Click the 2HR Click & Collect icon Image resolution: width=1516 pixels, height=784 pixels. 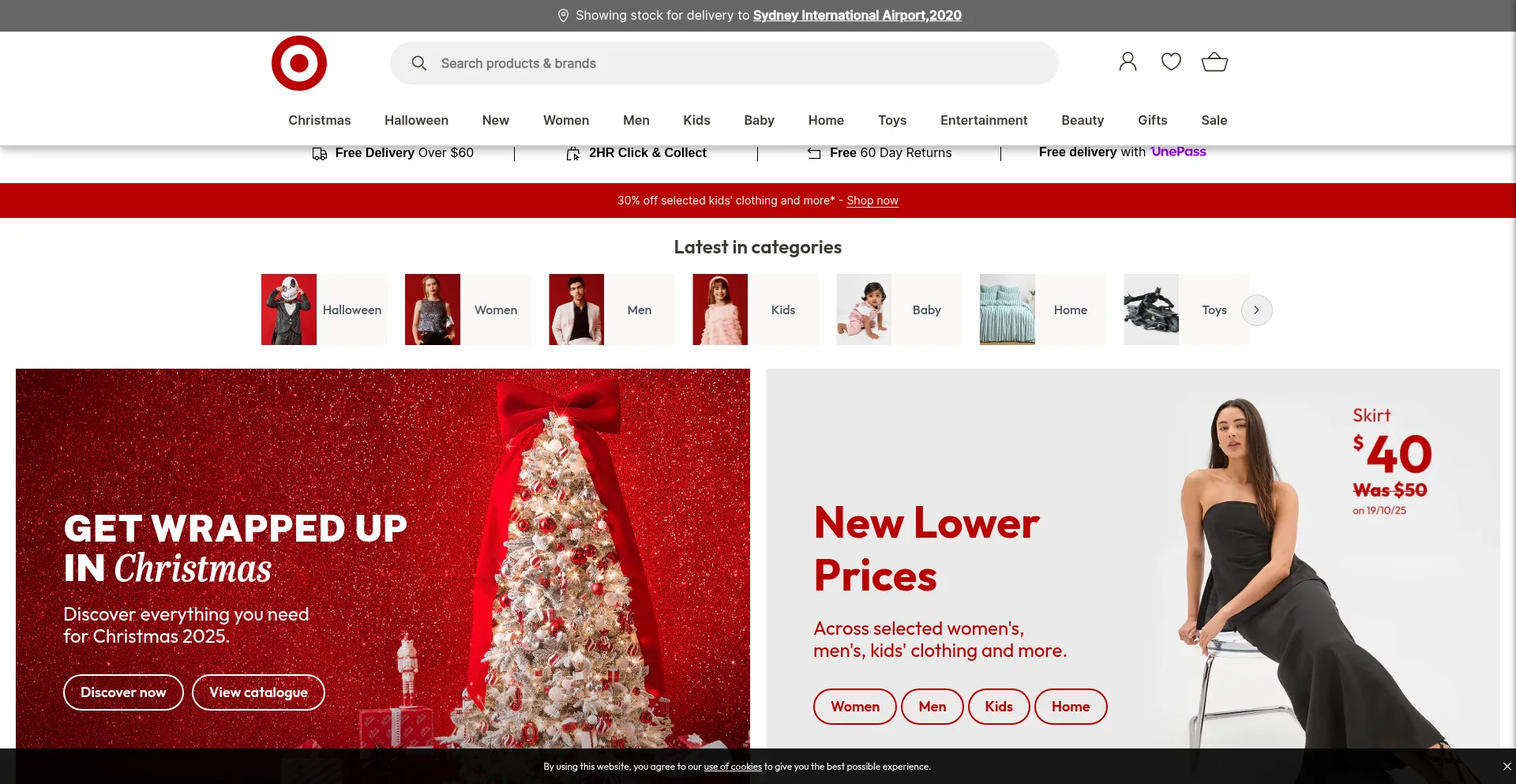point(573,153)
